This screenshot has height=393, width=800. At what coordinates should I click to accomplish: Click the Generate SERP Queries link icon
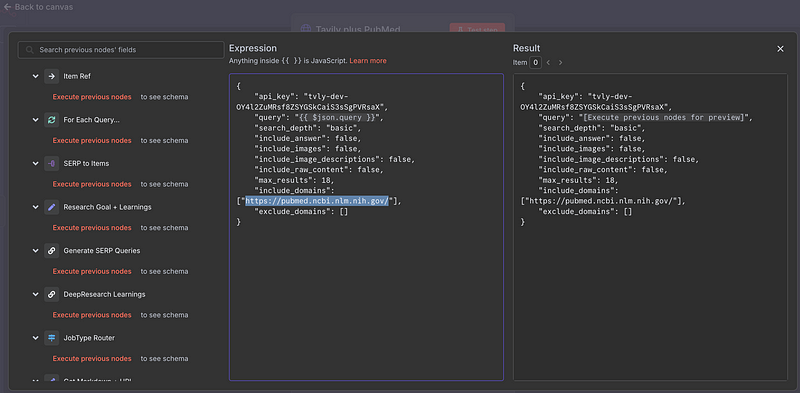coord(52,251)
